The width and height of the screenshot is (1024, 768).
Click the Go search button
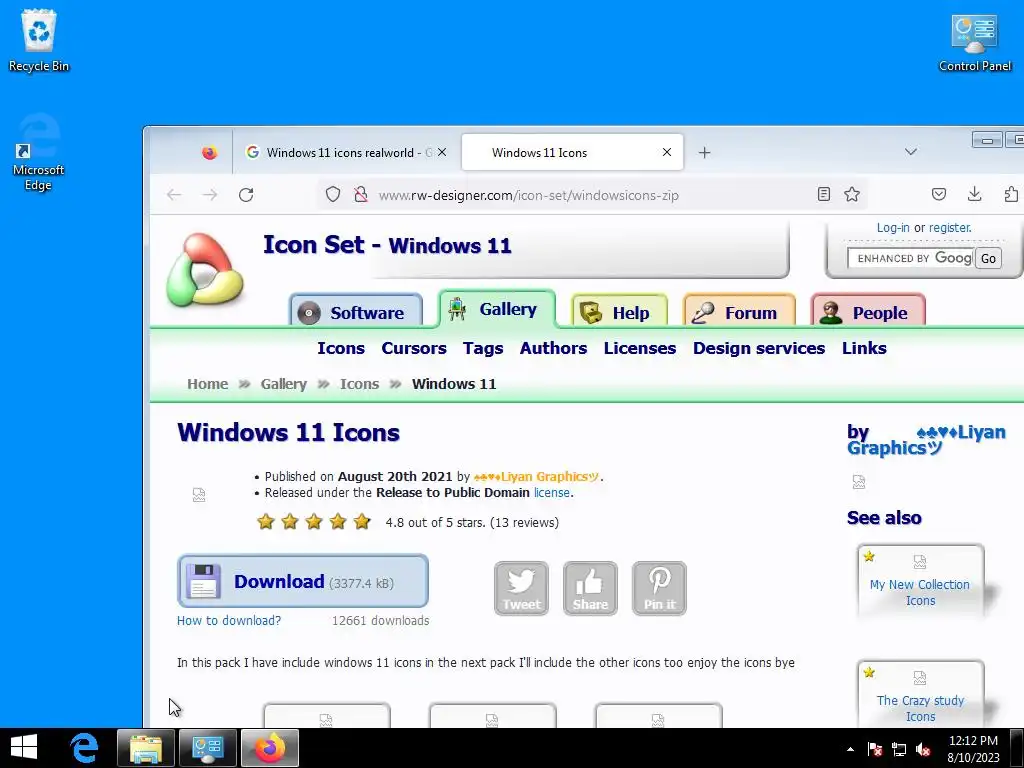tap(988, 258)
